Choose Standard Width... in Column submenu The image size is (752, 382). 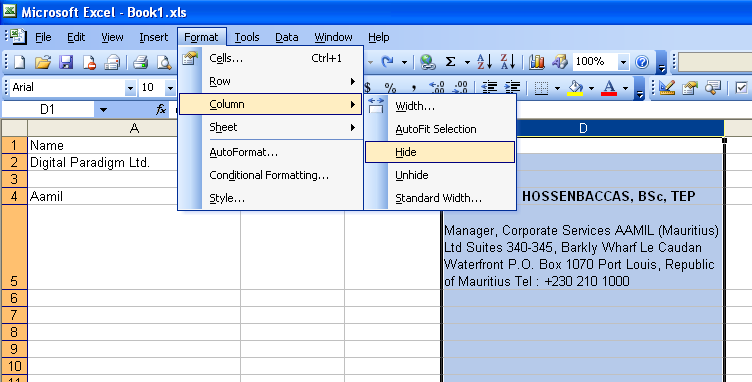(440, 198)
